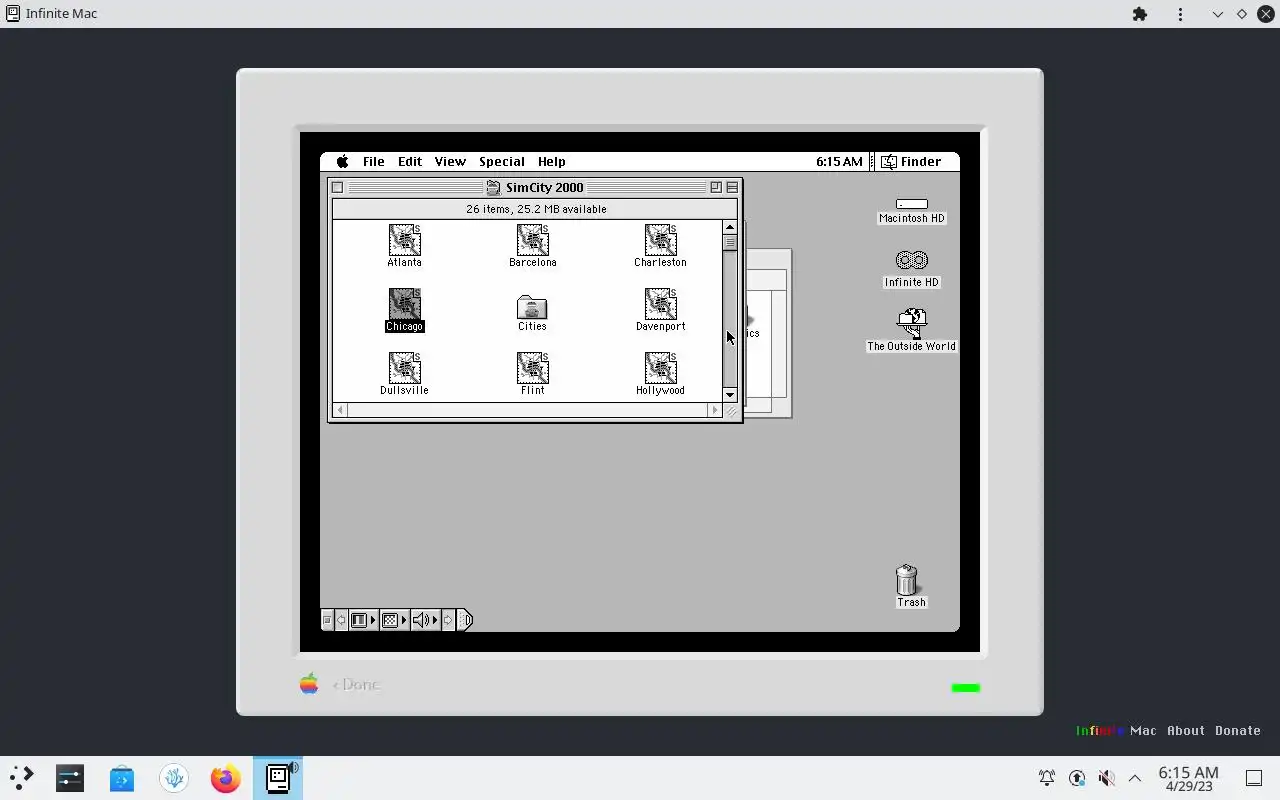Click the SimCity 2000 window resize corner
Viewport: 1280px width, 800px height.
[731, 411]
